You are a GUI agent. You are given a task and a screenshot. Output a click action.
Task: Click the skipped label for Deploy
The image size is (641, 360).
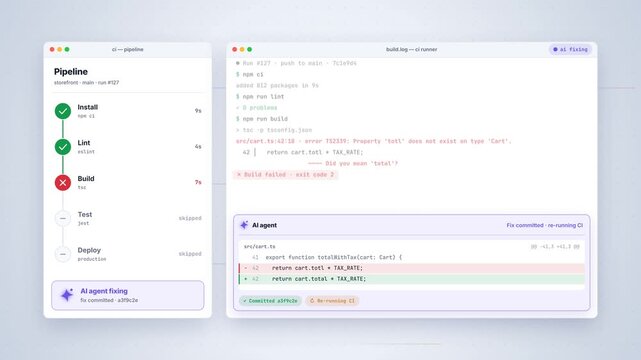click(190, 254)
